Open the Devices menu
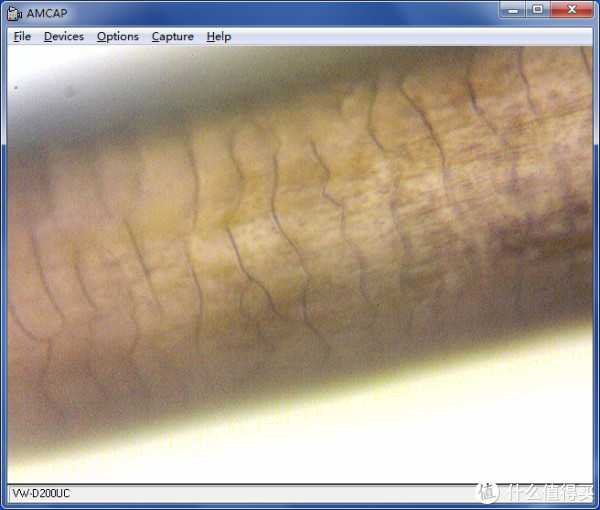 tap(64, 37)
